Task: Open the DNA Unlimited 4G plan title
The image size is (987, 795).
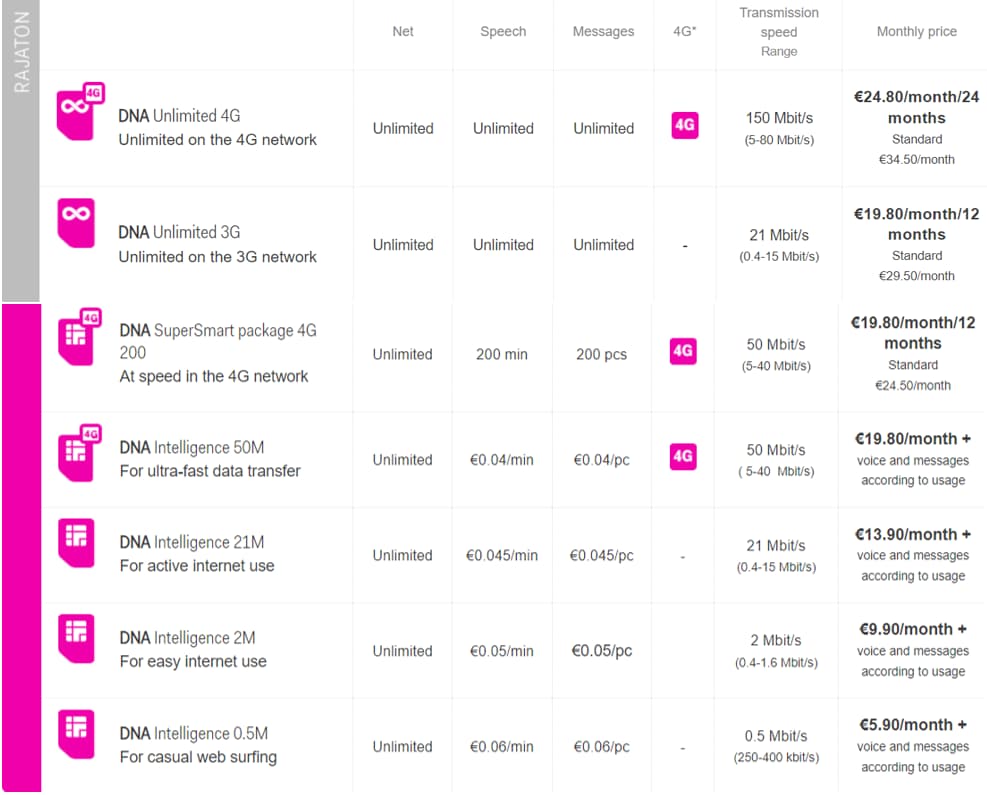Action: tap(179, 116)
